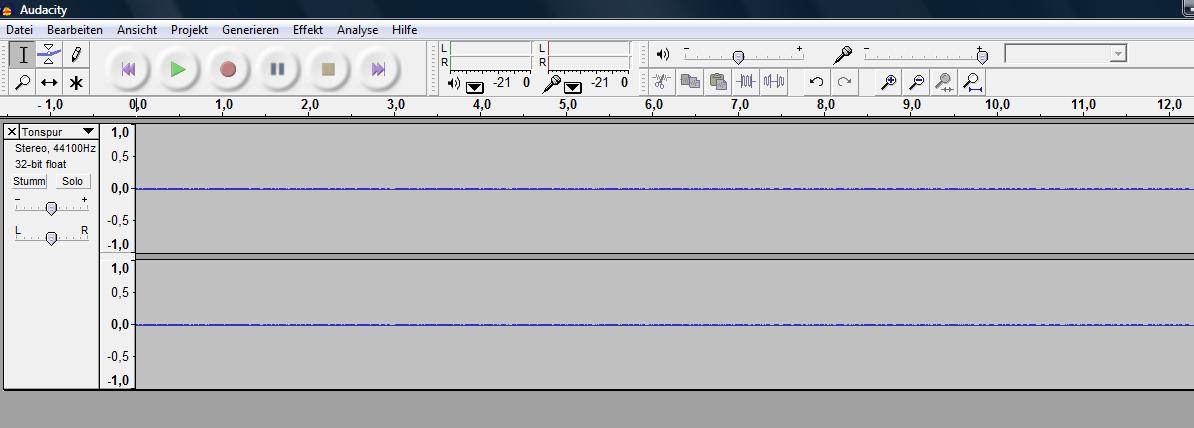1194x428 pixels.
Task: Start recording with red Record button
Action: pos(228,69)
